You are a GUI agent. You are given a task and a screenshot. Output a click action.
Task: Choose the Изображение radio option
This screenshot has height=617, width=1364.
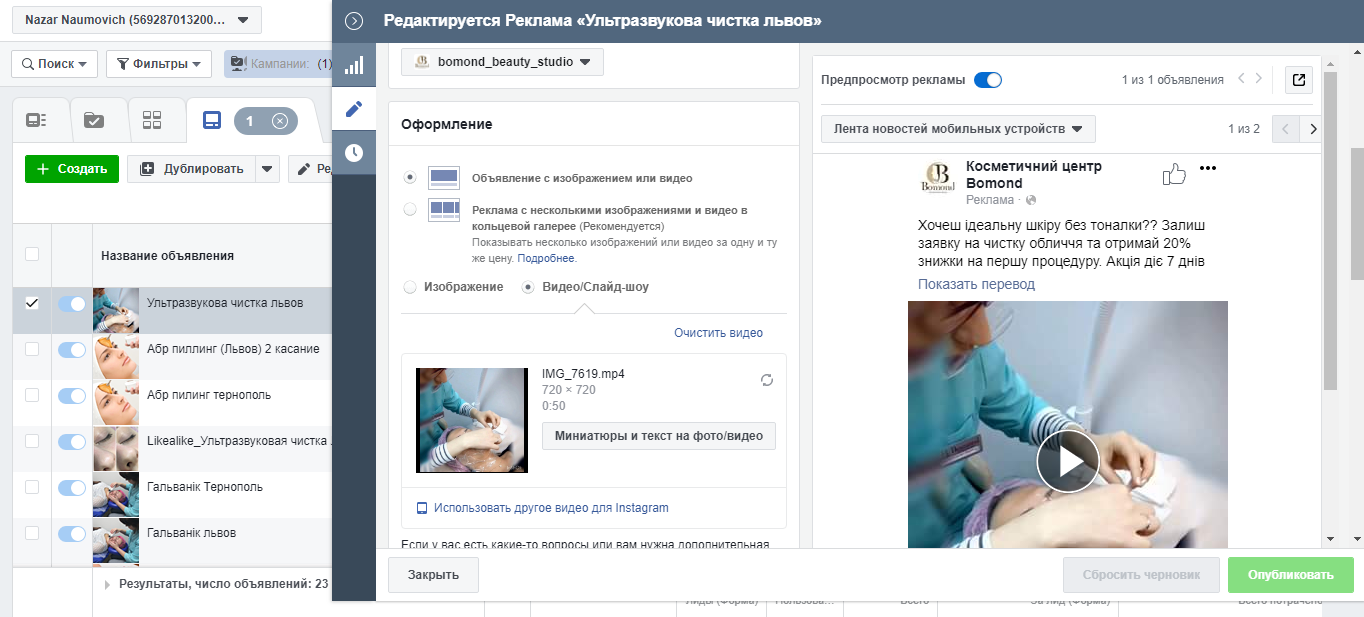coord(410,287)
